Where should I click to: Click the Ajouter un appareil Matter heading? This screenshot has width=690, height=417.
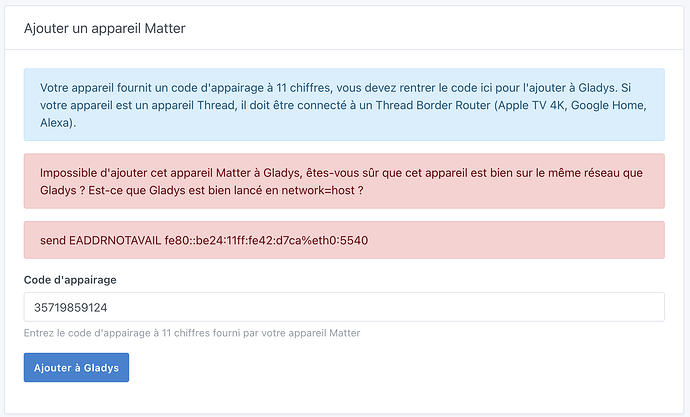click(x=105, y=28)
